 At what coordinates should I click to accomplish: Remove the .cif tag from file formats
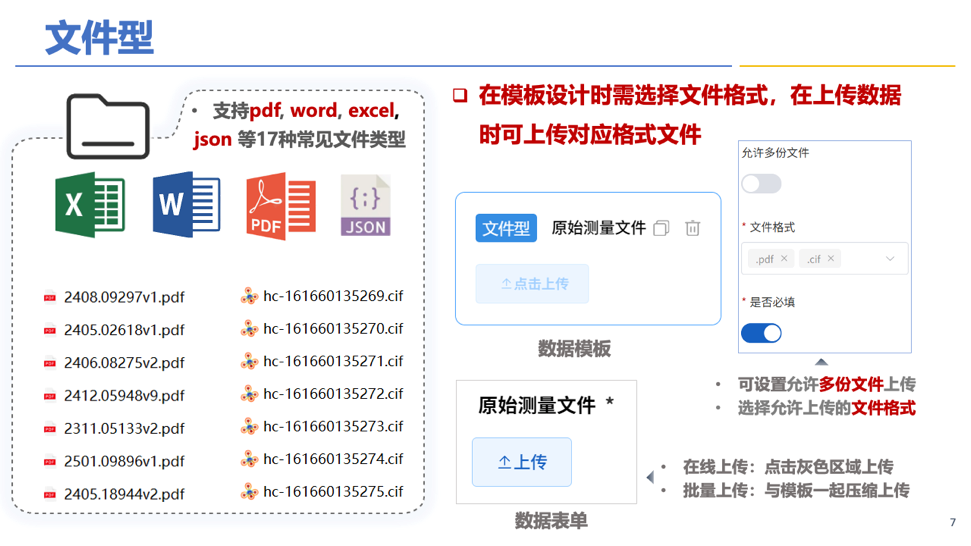[x=831, y=259]
